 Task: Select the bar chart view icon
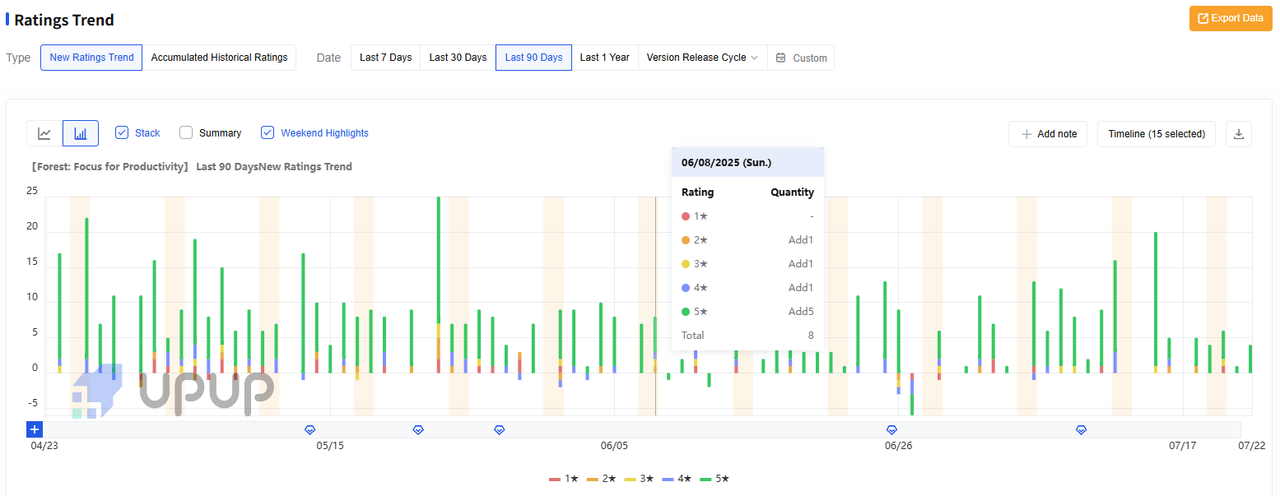click(80, 133)
